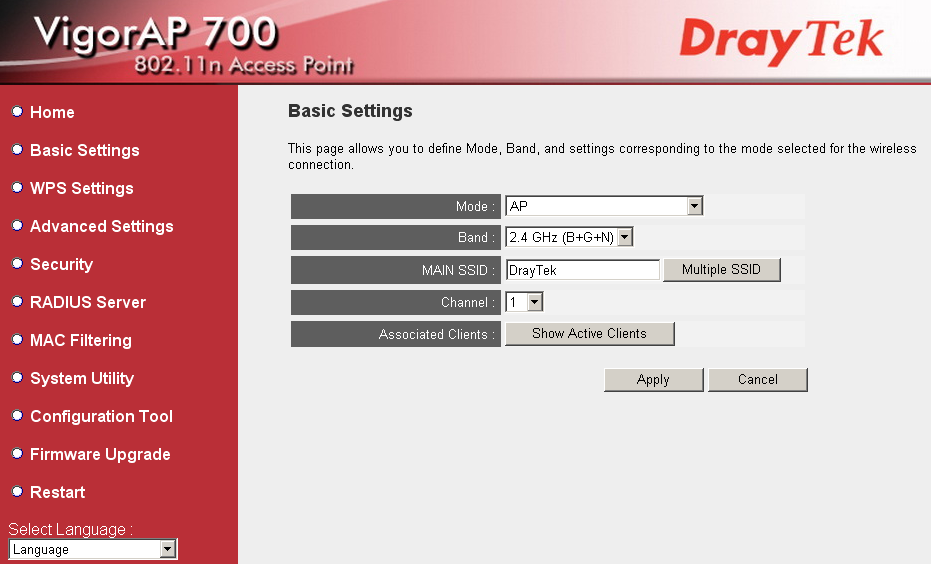Click the Multiple SSID button
This screenshot has height=564, width=931.
tap(721, 270)
